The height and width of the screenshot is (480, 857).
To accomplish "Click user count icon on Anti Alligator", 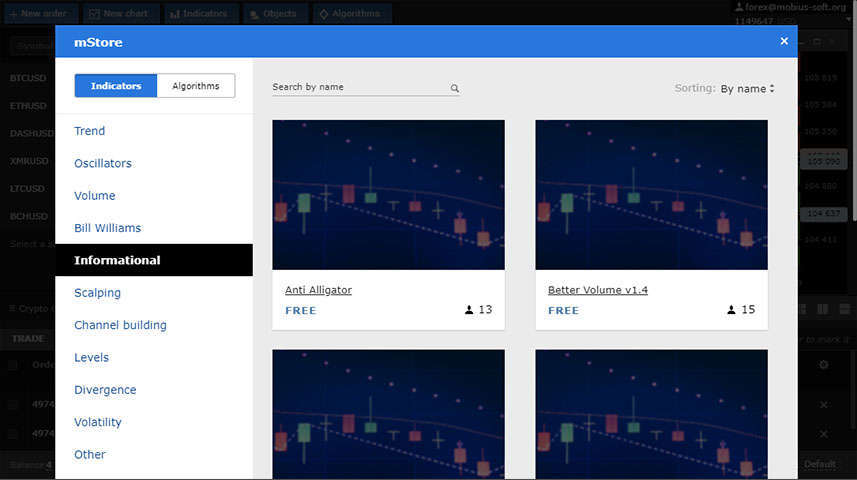I will (x=468, y=310).
